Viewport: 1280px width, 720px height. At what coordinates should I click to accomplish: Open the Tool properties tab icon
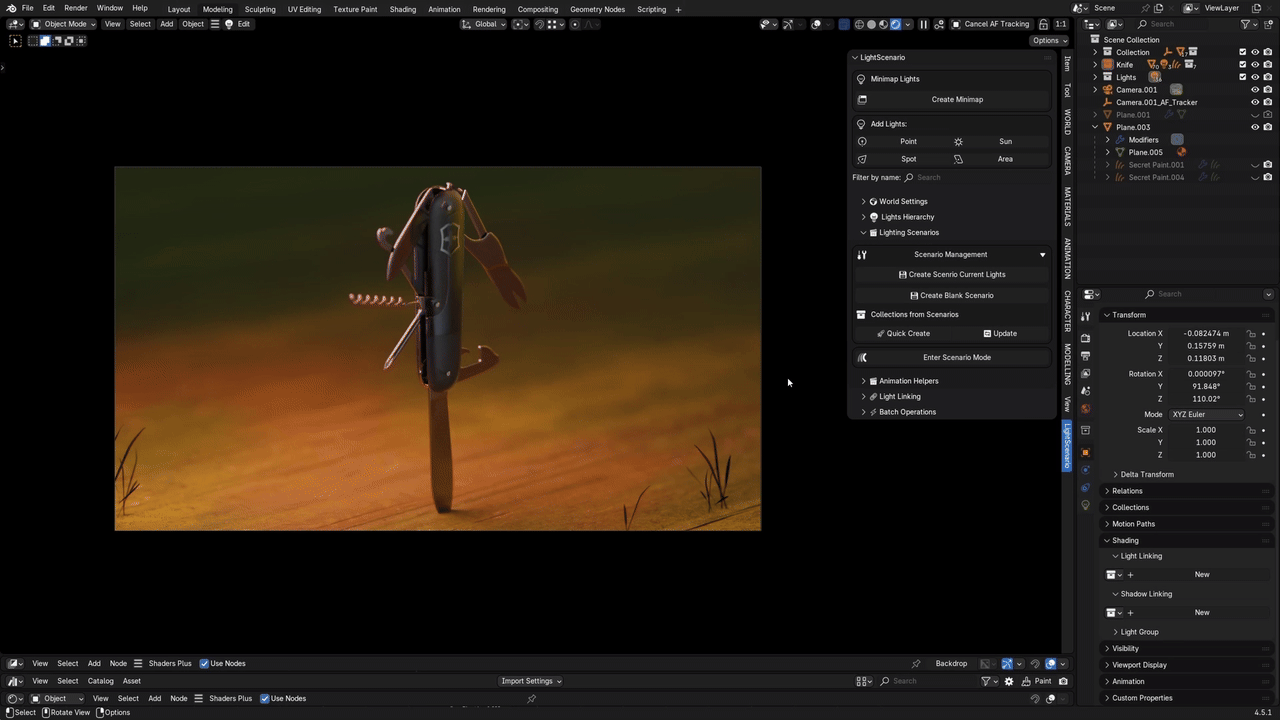[1085, 317]
